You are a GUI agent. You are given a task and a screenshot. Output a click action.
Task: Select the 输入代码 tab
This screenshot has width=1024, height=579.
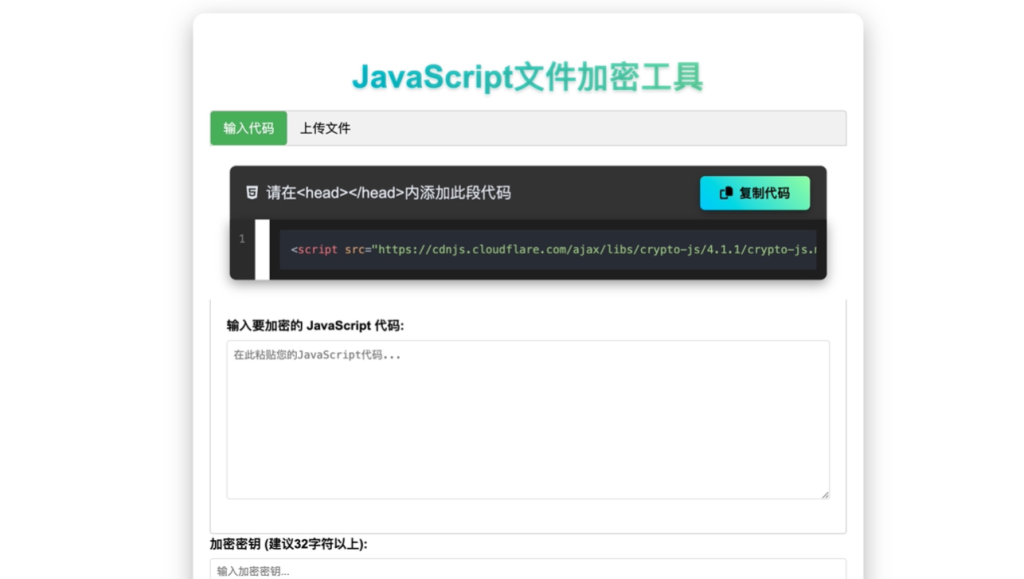click(x=248, y=128)
